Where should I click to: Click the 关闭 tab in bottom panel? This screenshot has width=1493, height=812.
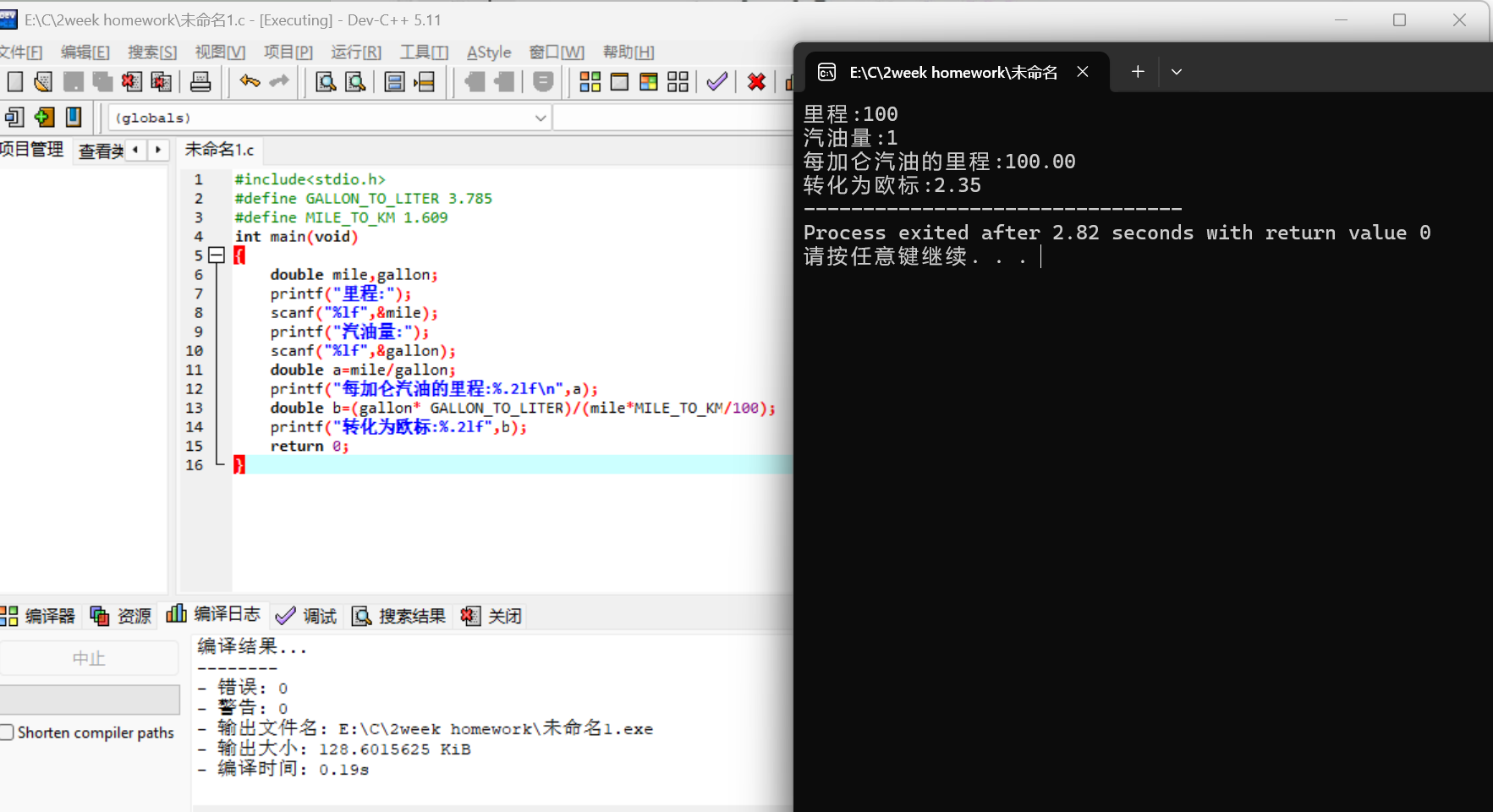click(x=491, y=616)
